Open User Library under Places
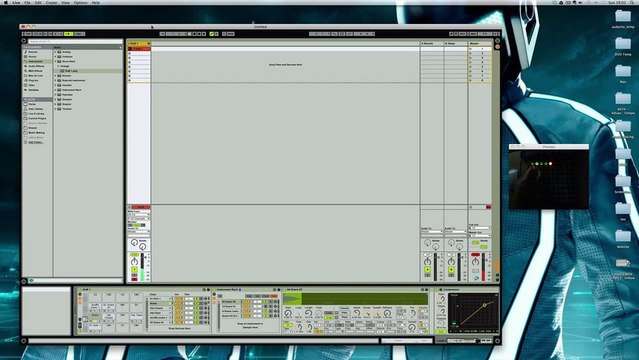Image resolution: width=639 pixels, height=360 pixels. coord(35,109)
